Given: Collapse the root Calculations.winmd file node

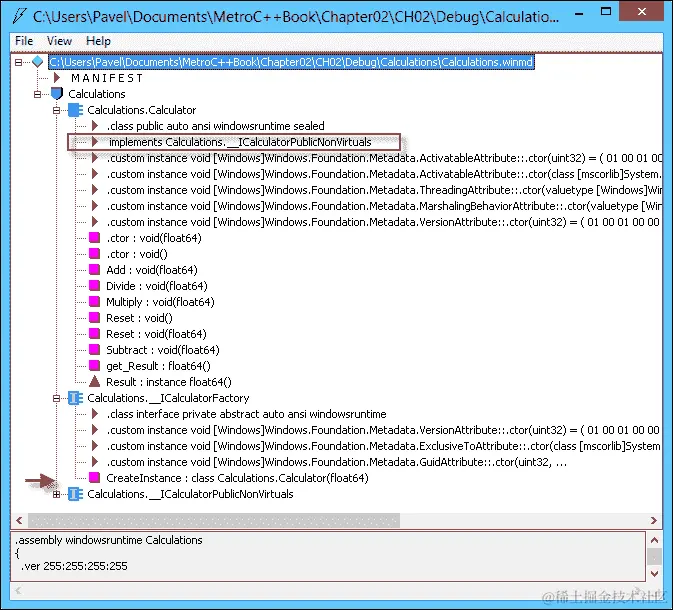Looking at the screenshot, I should click(18, 62).
